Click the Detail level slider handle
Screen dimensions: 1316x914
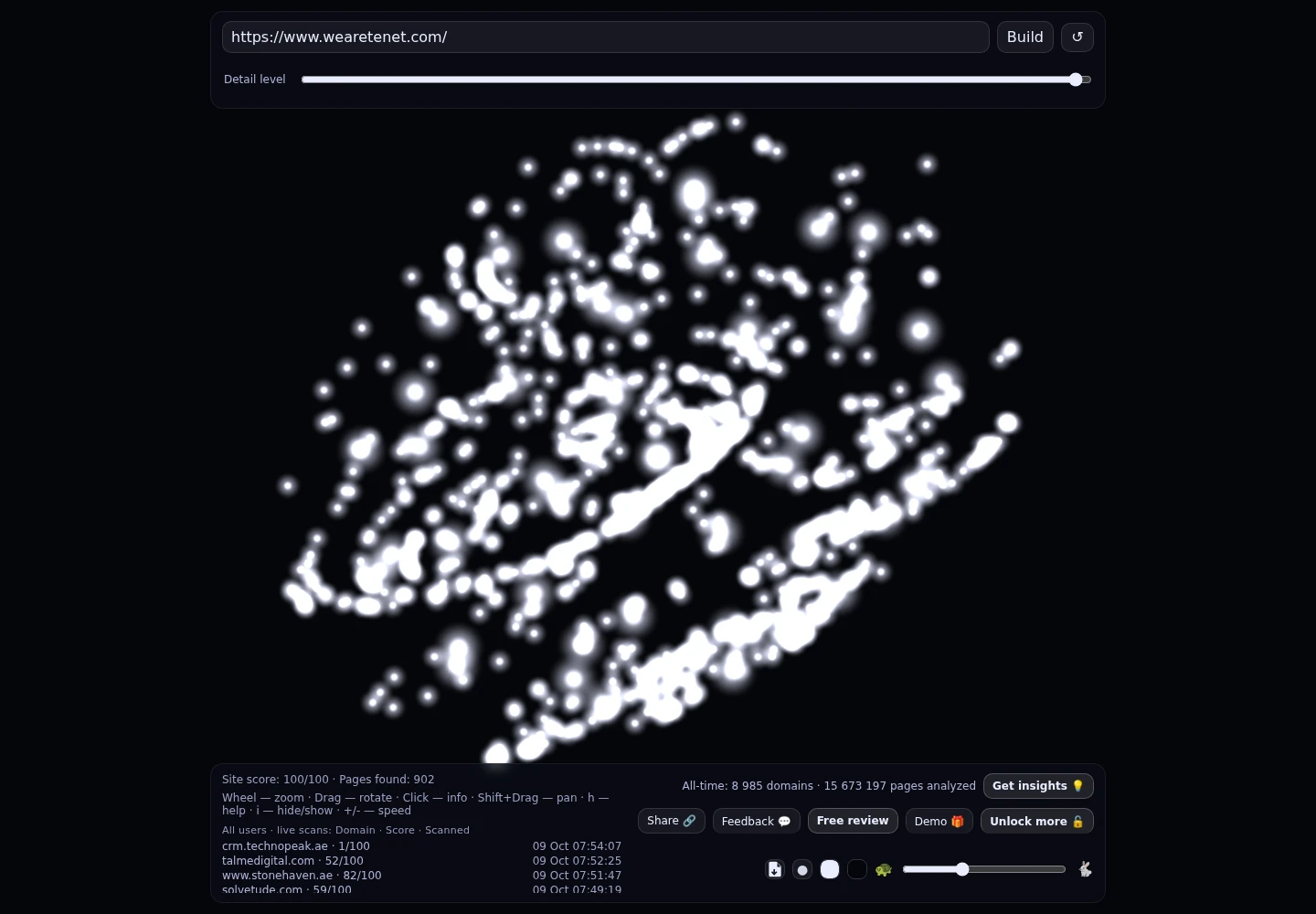[x=1076, y=80]
